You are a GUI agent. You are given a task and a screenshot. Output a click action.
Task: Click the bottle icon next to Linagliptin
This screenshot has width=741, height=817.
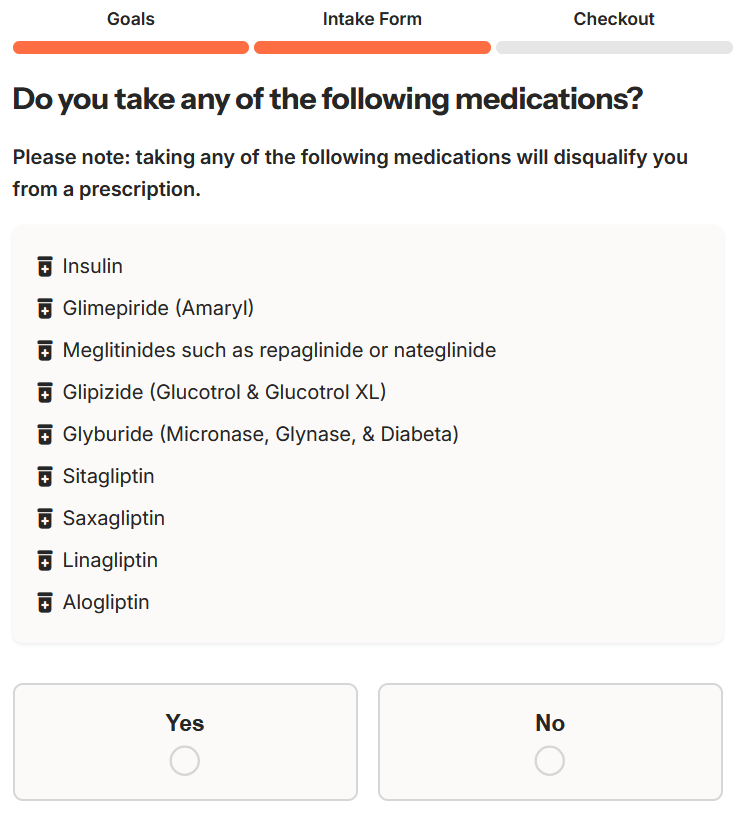(44, 561)
